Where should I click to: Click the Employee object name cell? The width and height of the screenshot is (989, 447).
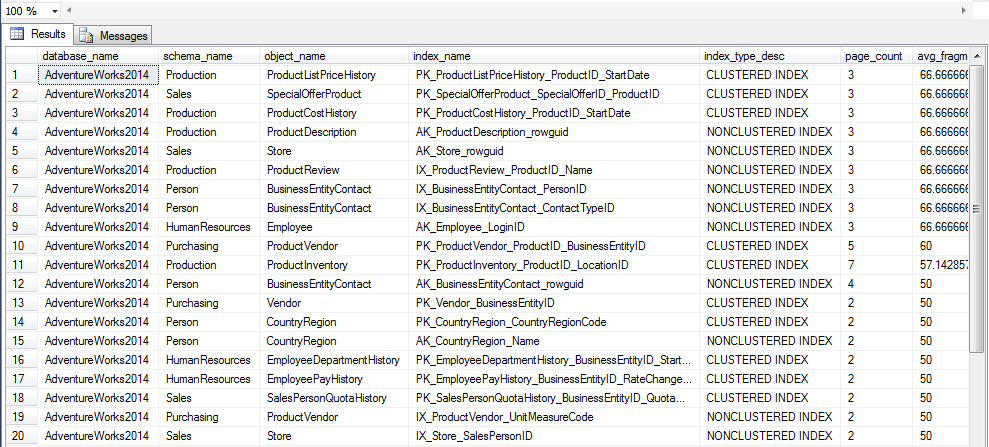(334, 226)
